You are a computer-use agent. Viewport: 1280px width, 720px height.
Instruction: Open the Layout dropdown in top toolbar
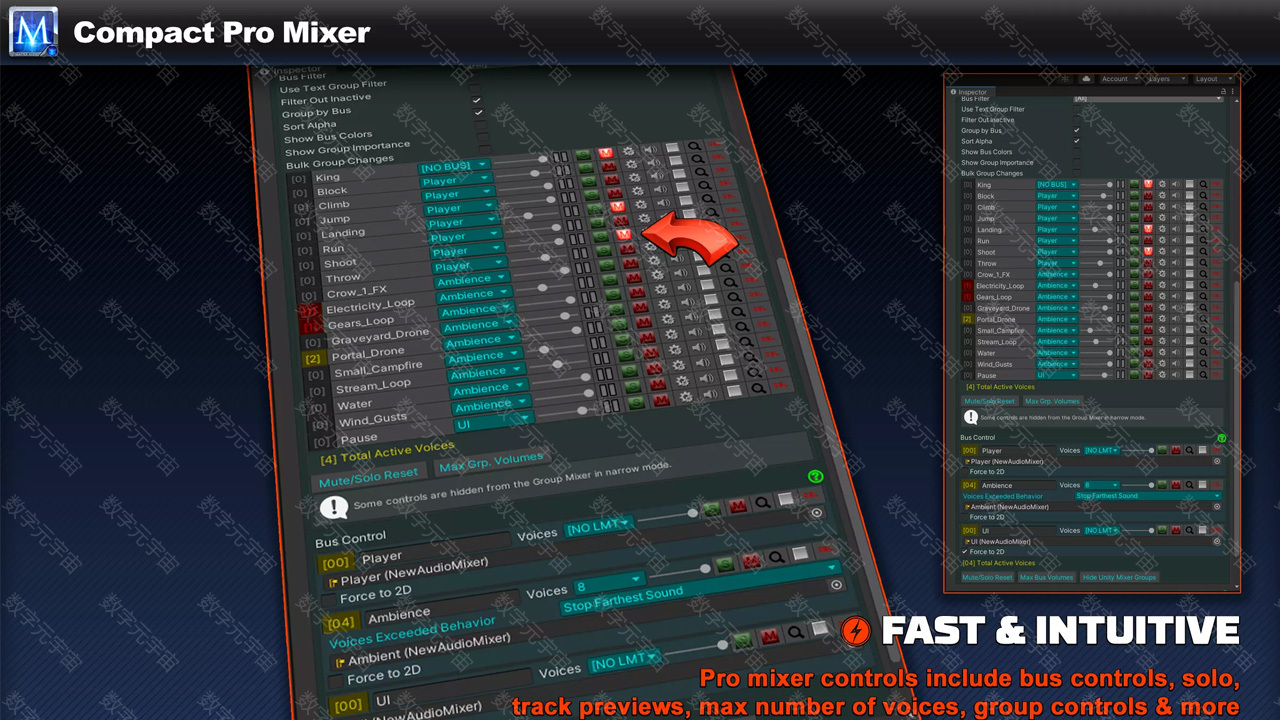(1213, 78)
